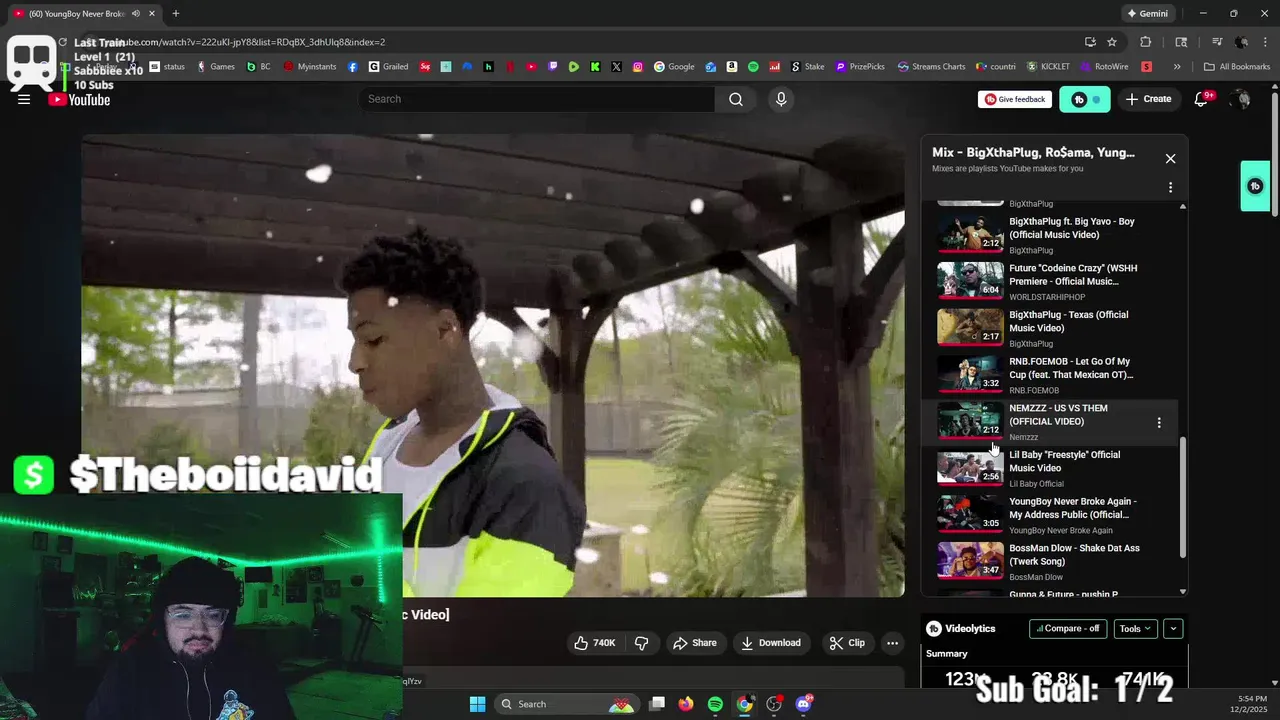Open Windows Start menu
The height and width of the screenshot is (720, 1280).
tap(477, 704)
